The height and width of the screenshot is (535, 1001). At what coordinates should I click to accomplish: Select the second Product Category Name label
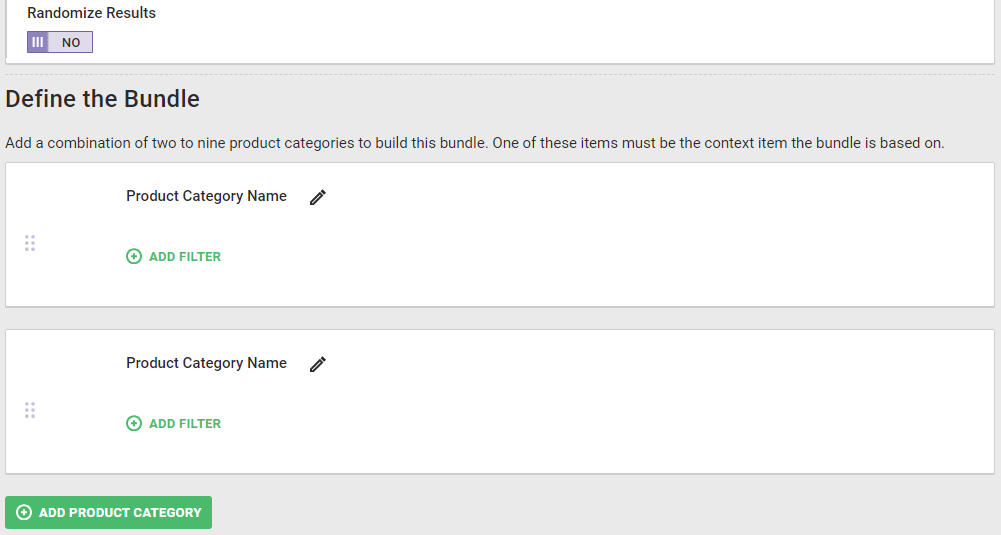click(206, 363)
